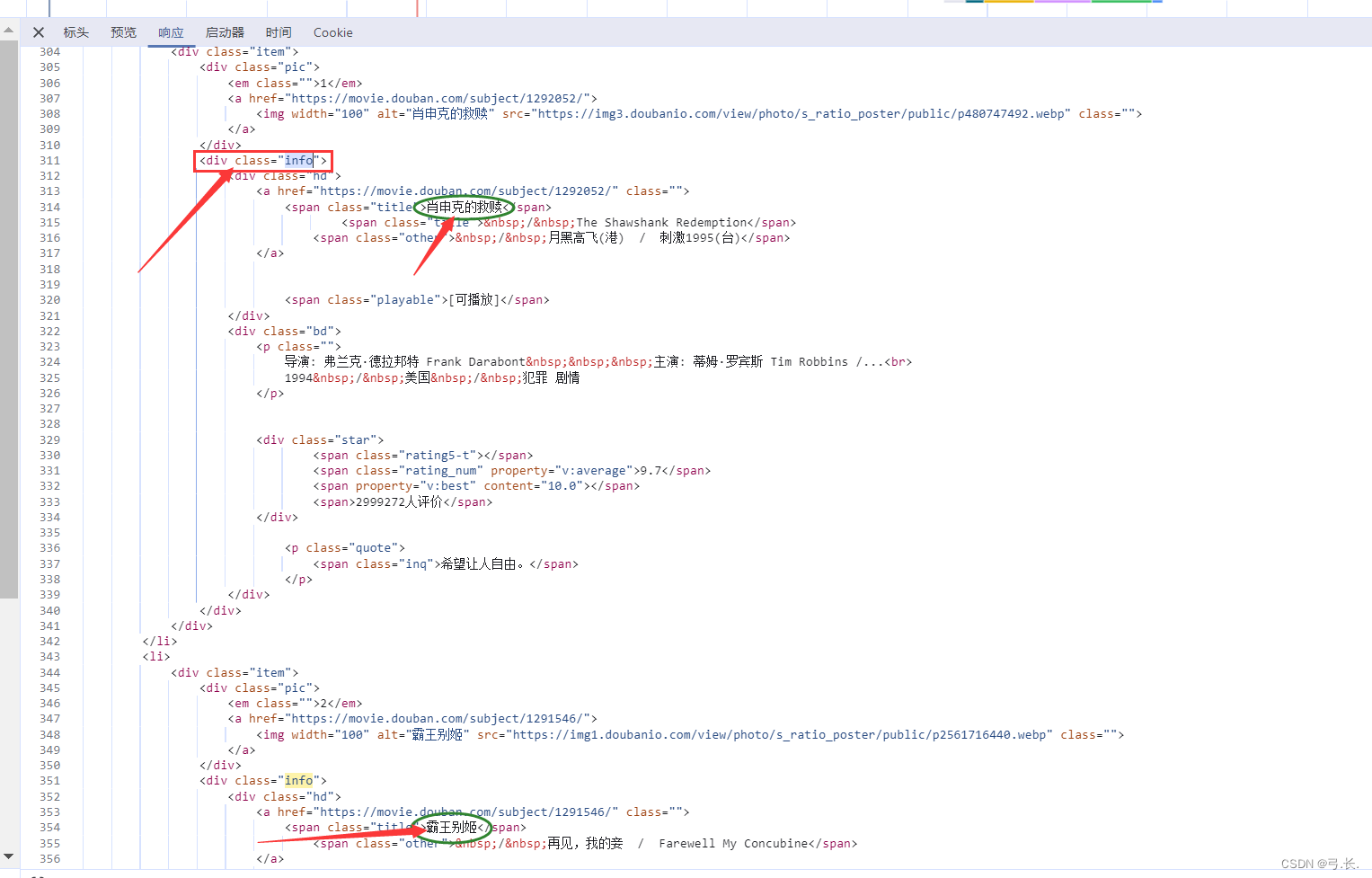1372x878 pixels.
Task: Open the 时间 tab
Action: (x=279, y=32)
